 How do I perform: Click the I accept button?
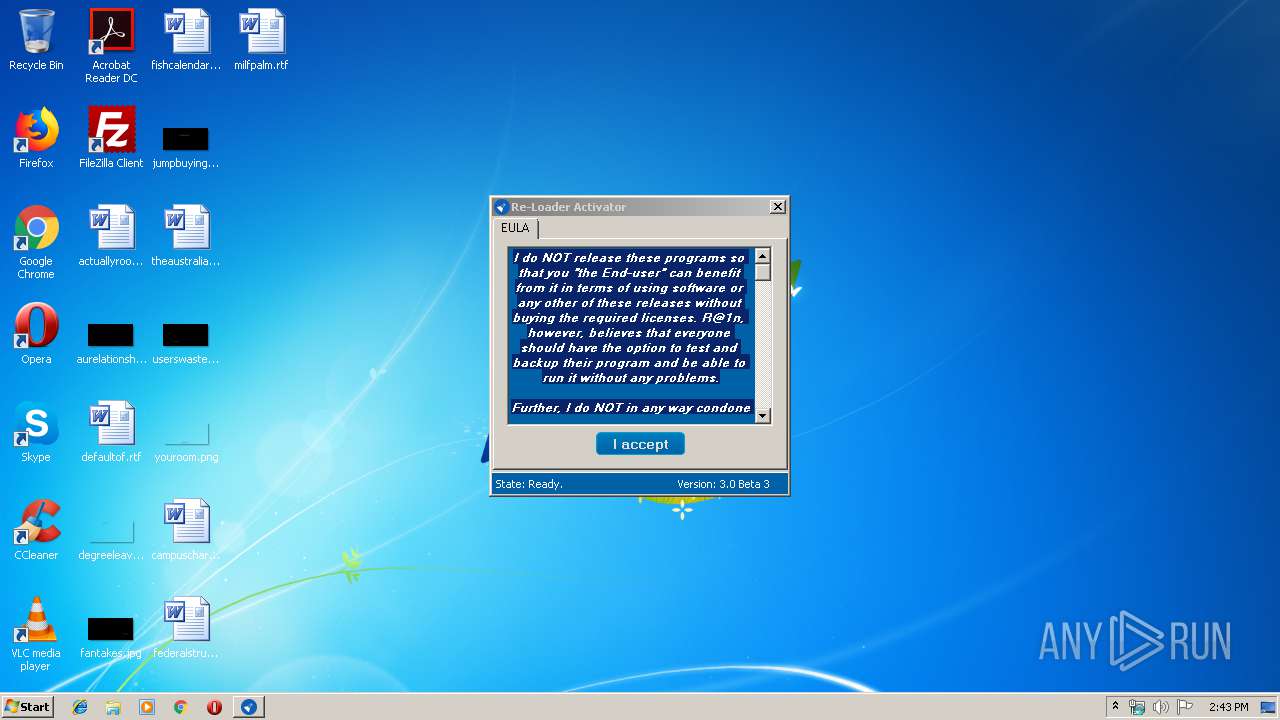click(640, 444)
